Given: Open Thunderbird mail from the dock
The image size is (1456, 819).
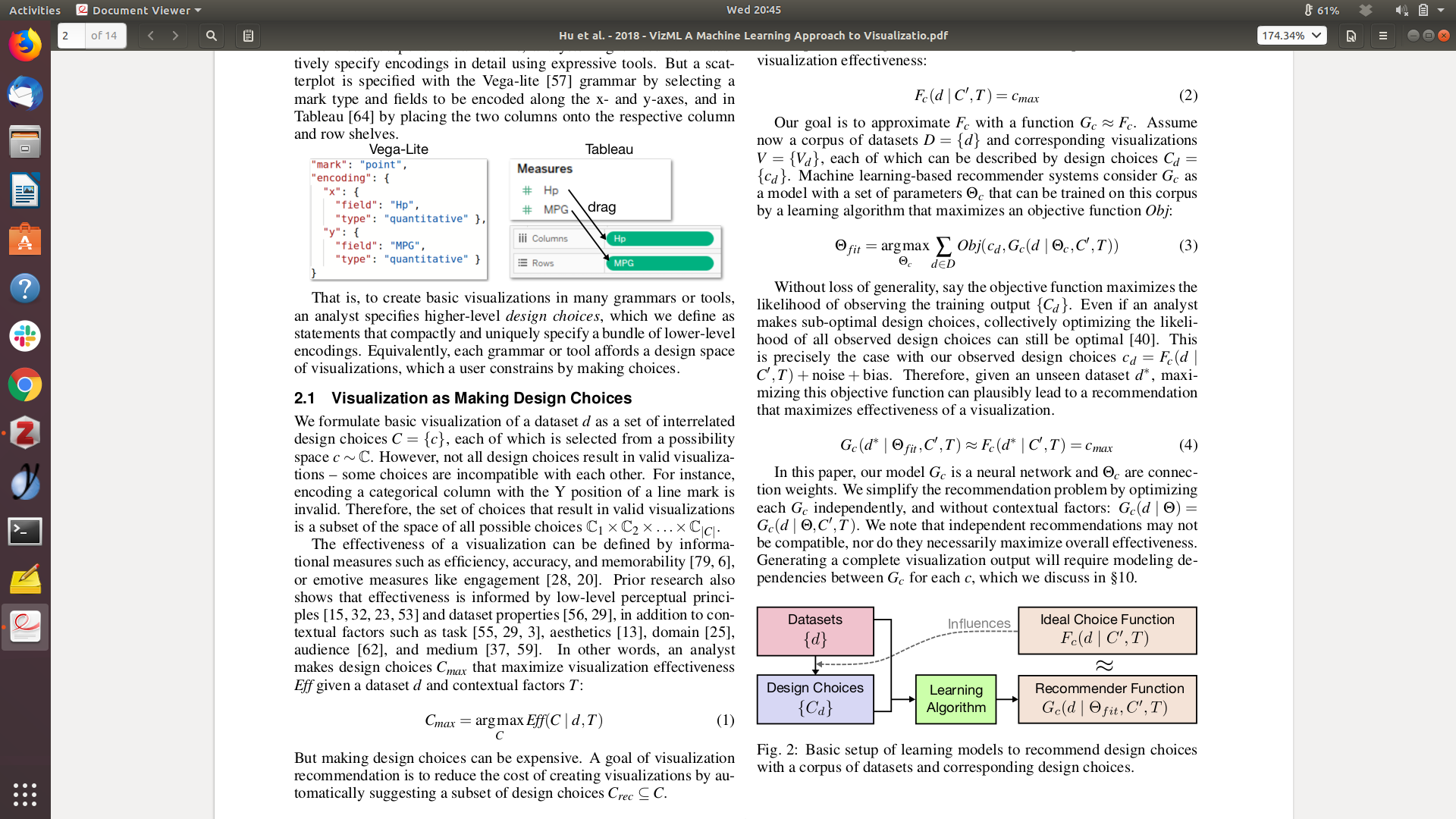Looking at the screenshot, I should pyautogui.click(x=25, y=94).
